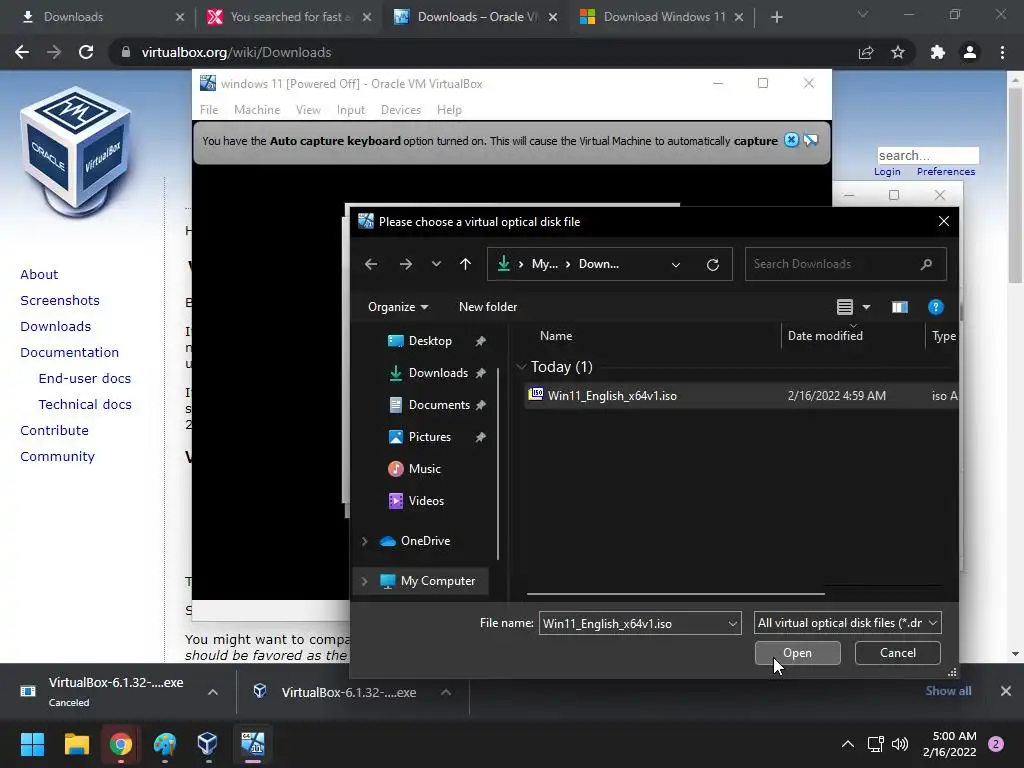The width and height of the screenshot is (1024, 768).
Task: Open the site Preferences link
Action: click(x=946, y=172)
